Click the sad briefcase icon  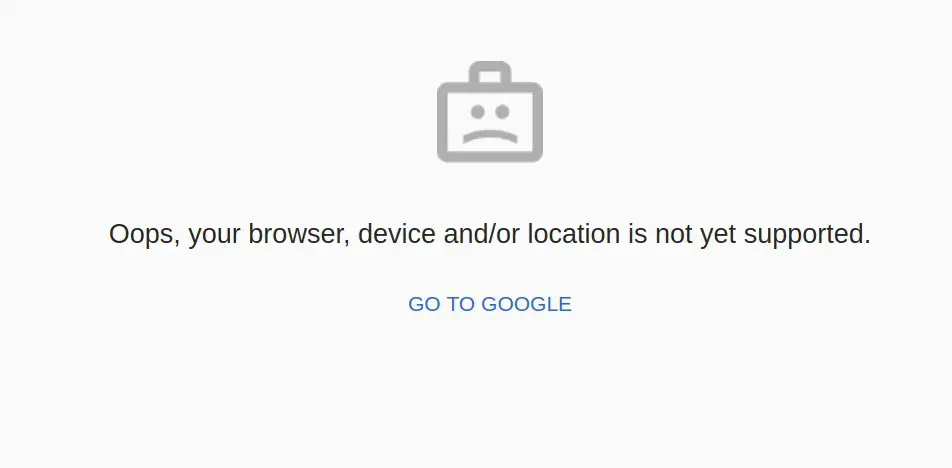click(x=490, y=112)
